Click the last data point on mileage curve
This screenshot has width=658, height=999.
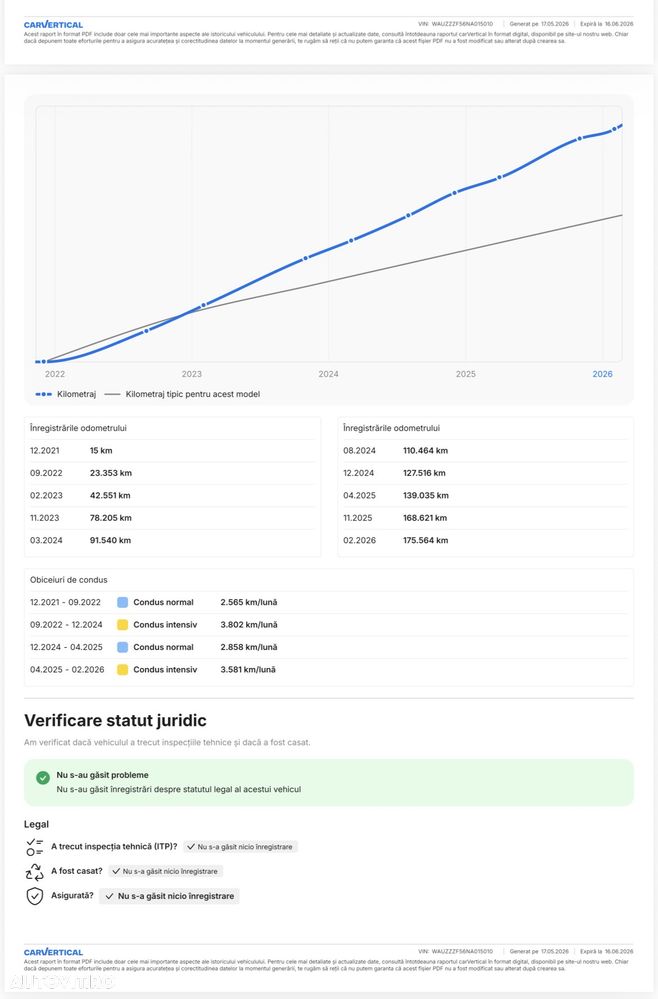(615, 129)
